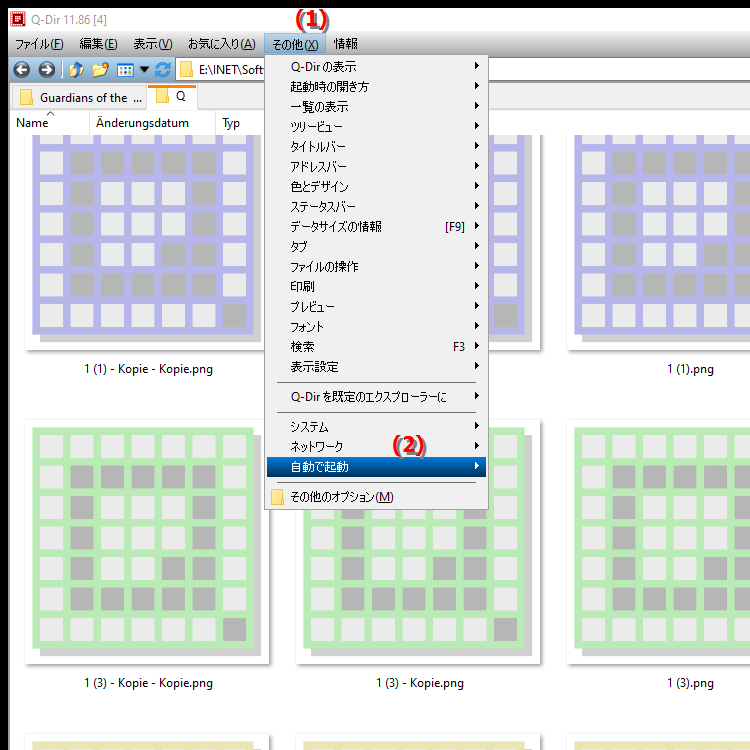
Task: Click the new folder toolbar icon
Action: click(100, 70)
